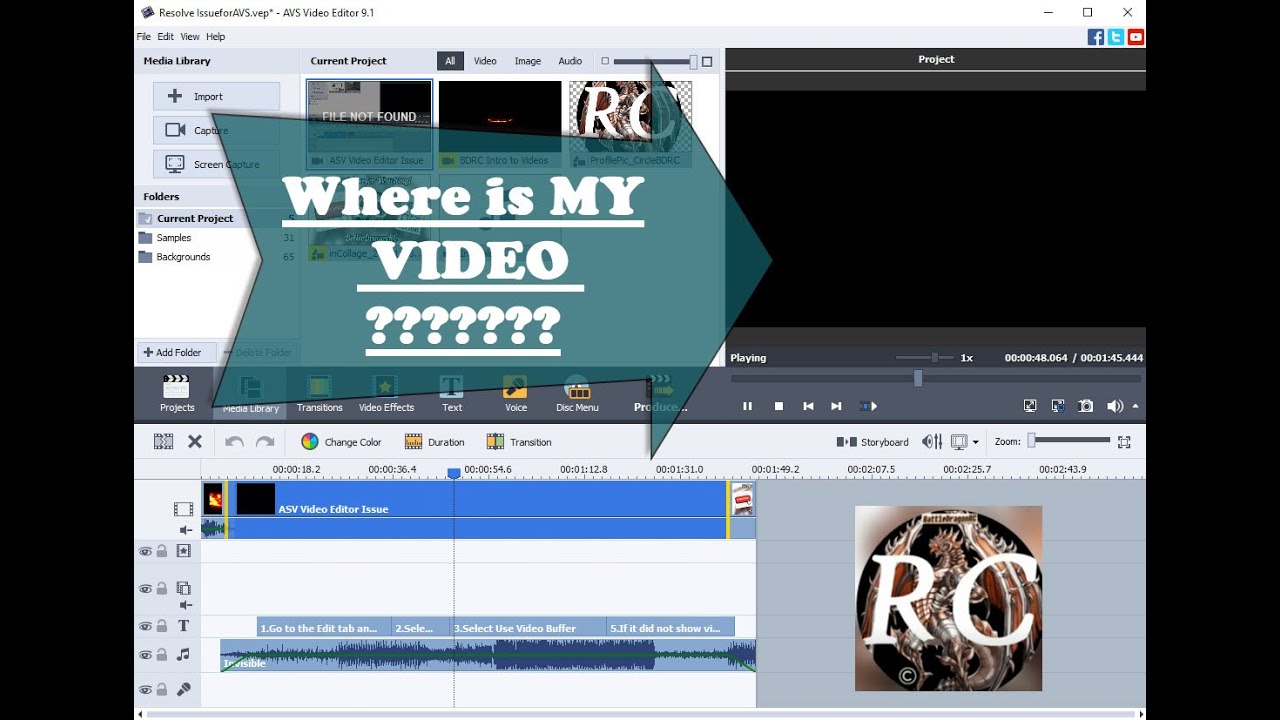Open the Disc Menu section
This screenshot has width=1280, height=720.
pos(577,393)
